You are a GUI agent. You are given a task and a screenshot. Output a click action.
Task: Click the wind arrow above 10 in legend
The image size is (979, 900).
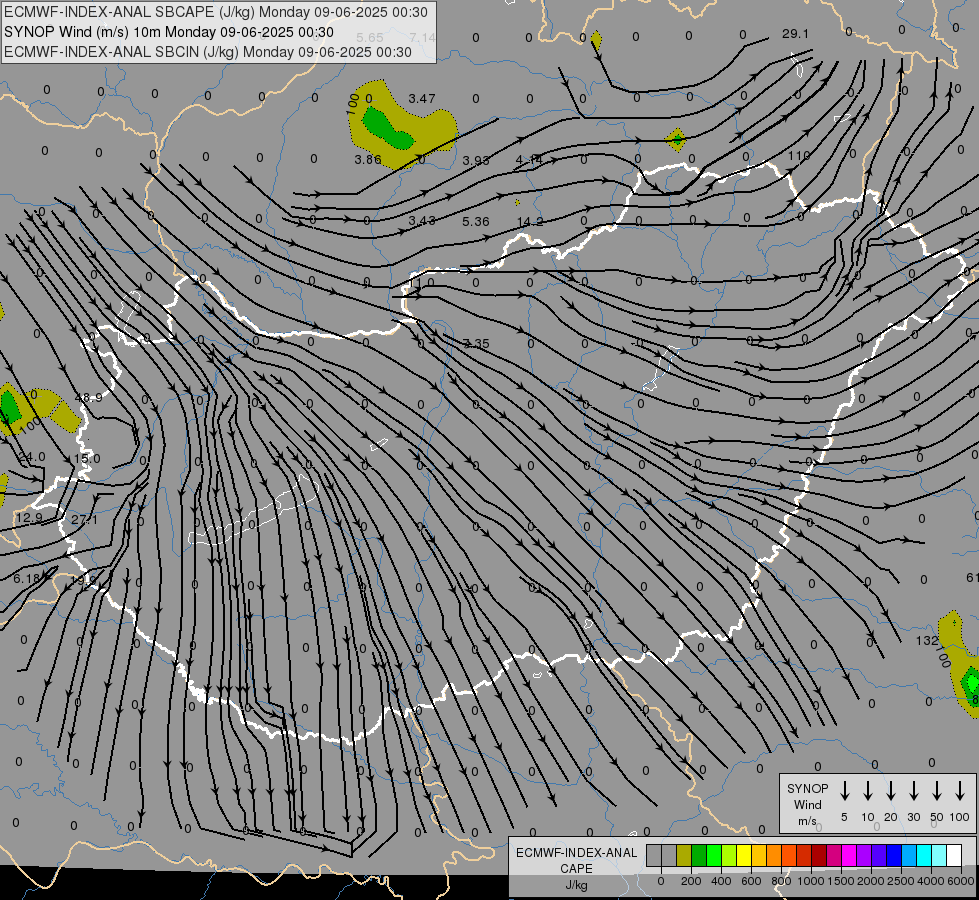click(867, 791)
